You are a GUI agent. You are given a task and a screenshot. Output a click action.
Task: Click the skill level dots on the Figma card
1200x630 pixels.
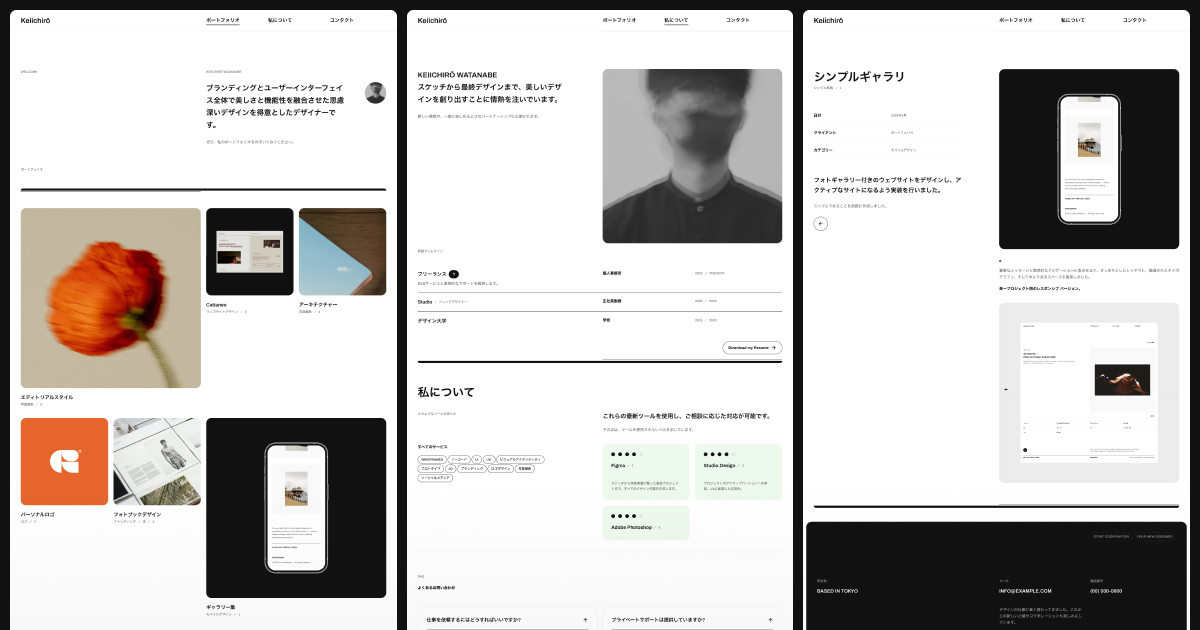[x=625, y=454]
